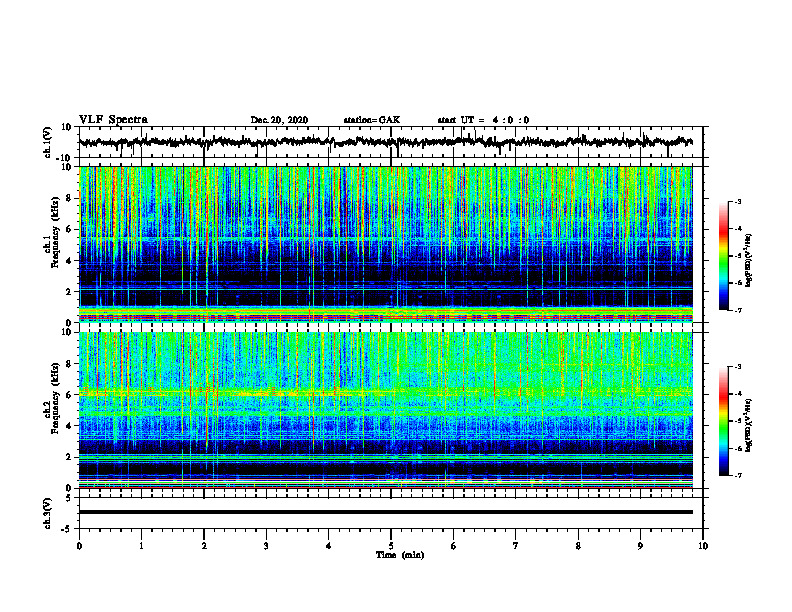Click time axis tick label 3

tap(266, 546)
